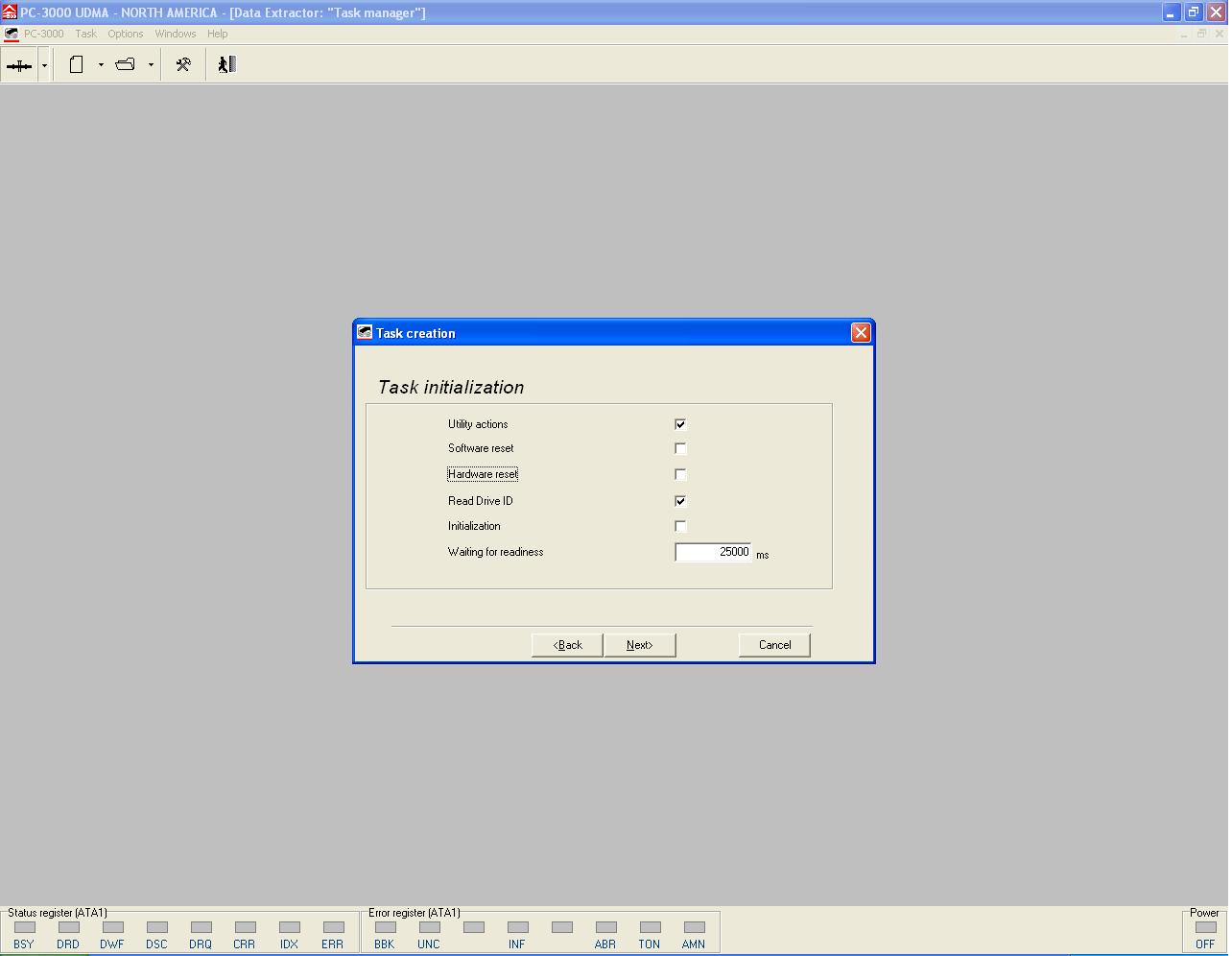Click the Data Extractor icon in menu bar
This screenshot has height=956, width=1232.
coord(12,34)
